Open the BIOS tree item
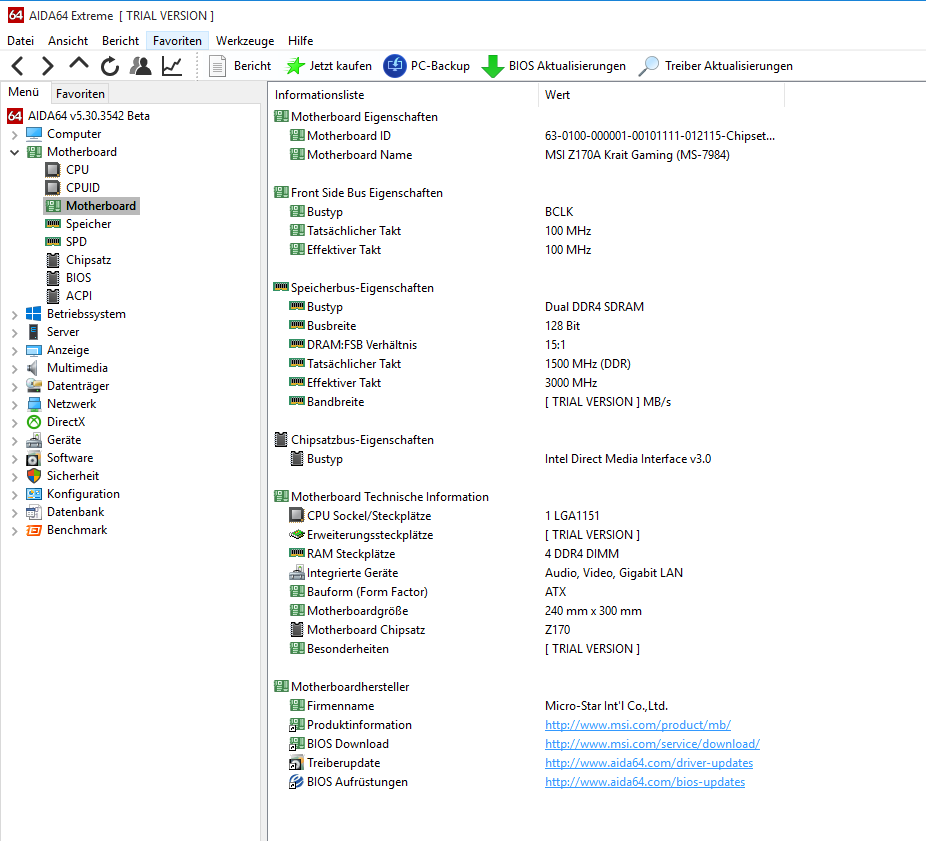926x841 pixels. (79, 278)
